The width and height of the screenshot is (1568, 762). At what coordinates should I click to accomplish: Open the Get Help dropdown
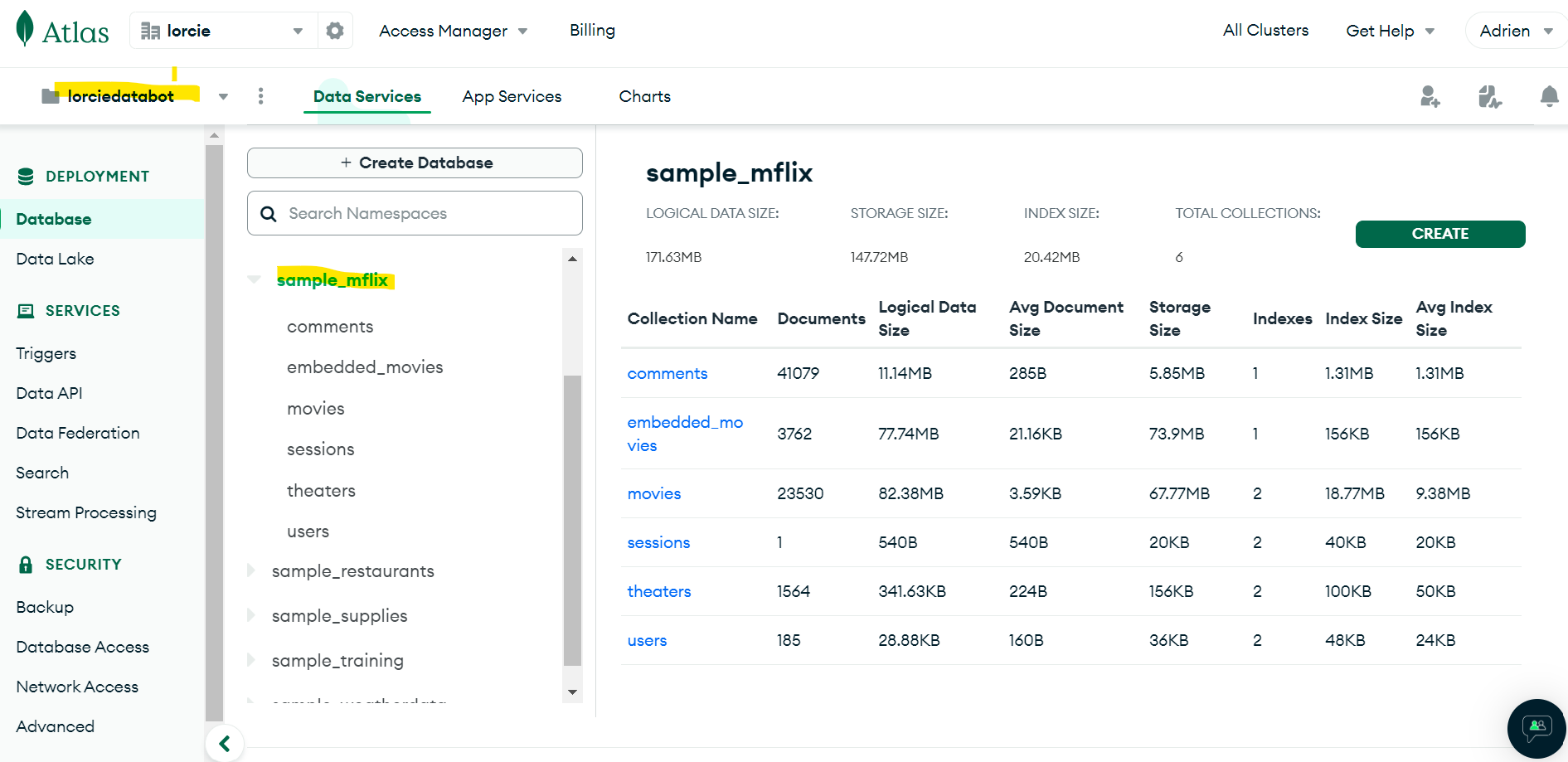[1390, 31]
